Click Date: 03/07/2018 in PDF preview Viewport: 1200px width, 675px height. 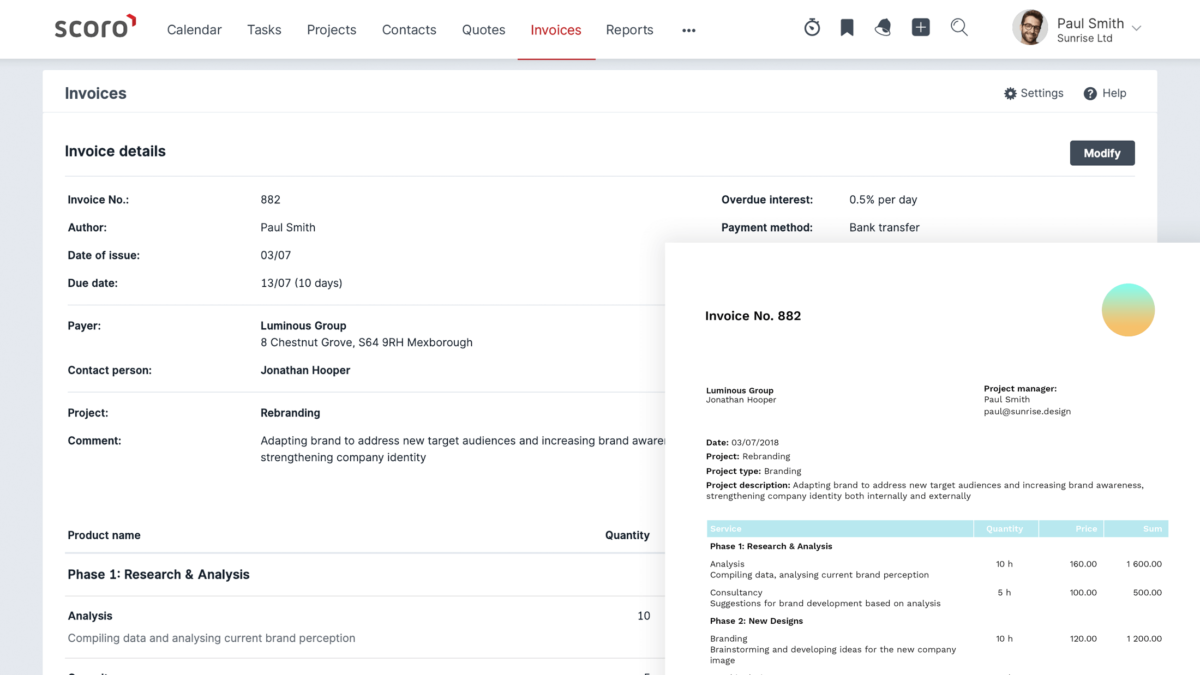click(742, 442)
